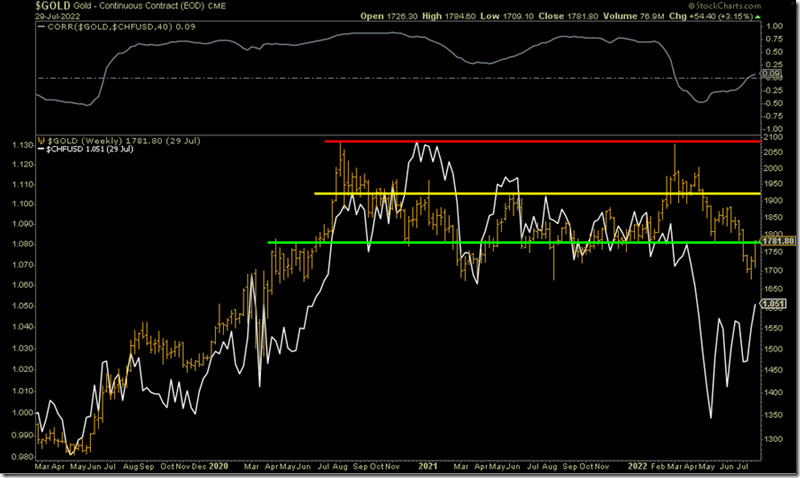800x478 pixels.
Task: Click the 1350 right price axis label
Action: (774, 415)
